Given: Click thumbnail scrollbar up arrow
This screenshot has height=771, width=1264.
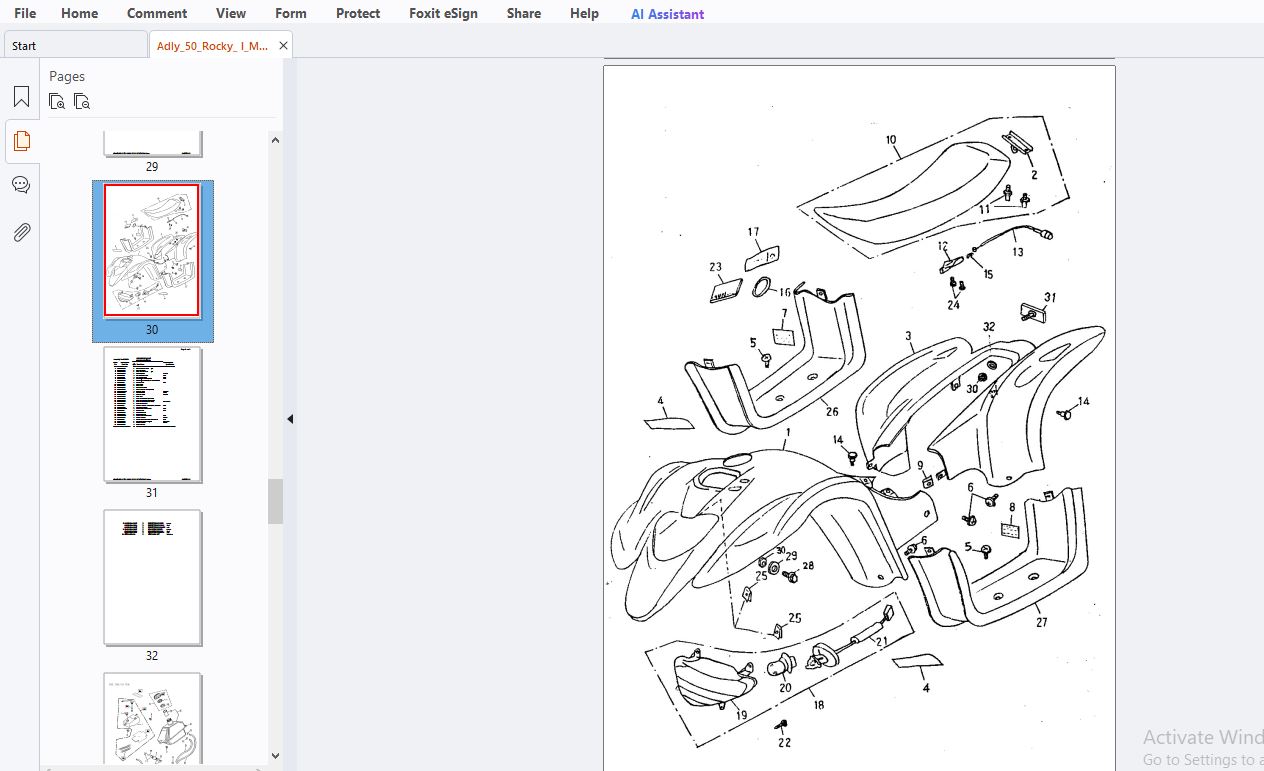Looking at the screenshot, I should coord(276,141).
